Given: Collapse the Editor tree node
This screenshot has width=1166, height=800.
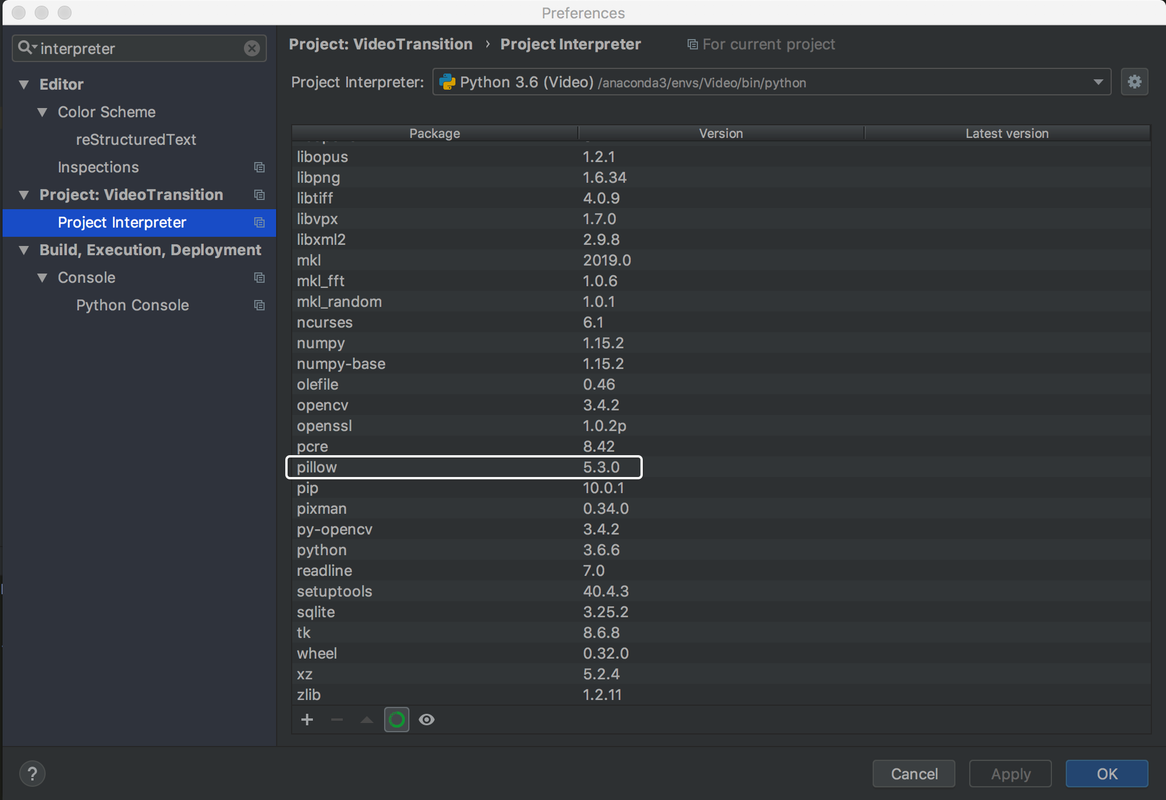Looking at the screenshot, I should [x=24, y=85].
